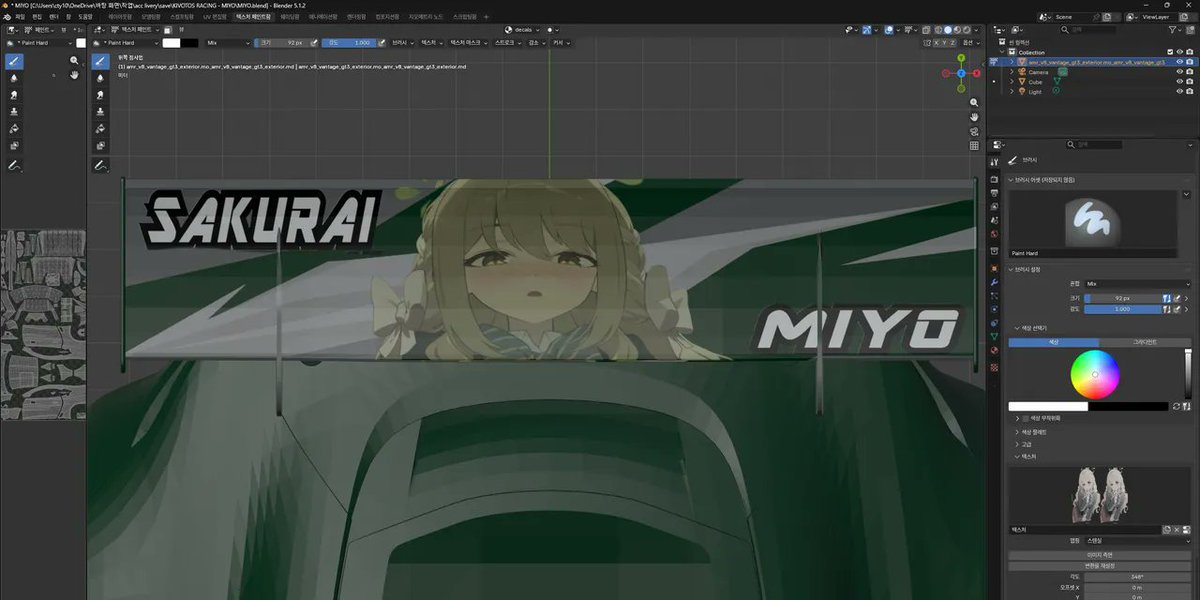Open the Paint Hard brush dropdown in header
The height and width of the screenshot is (600, 1200).
(x=126, y=43)
